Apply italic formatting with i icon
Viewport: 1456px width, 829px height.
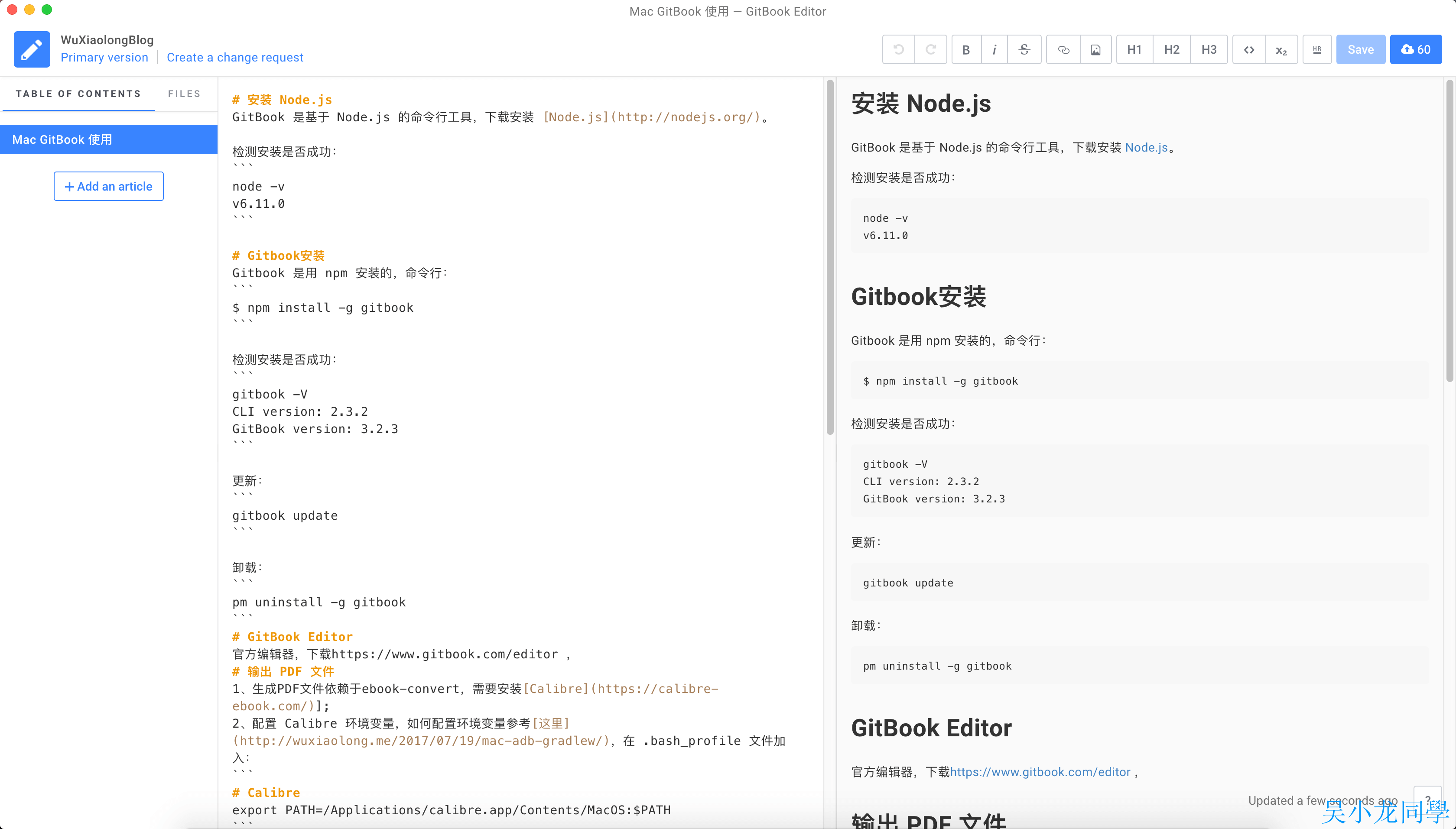[994, 49]
